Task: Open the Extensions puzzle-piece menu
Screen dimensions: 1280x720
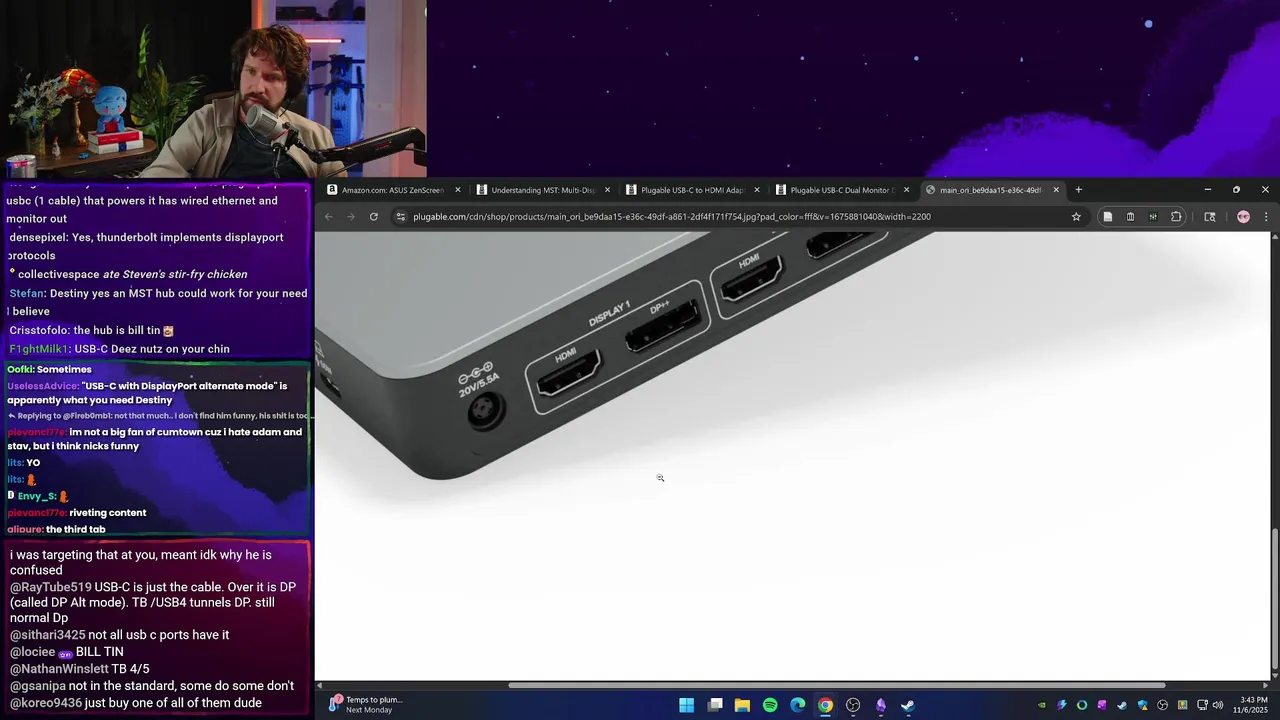Action: [1176, 216]
